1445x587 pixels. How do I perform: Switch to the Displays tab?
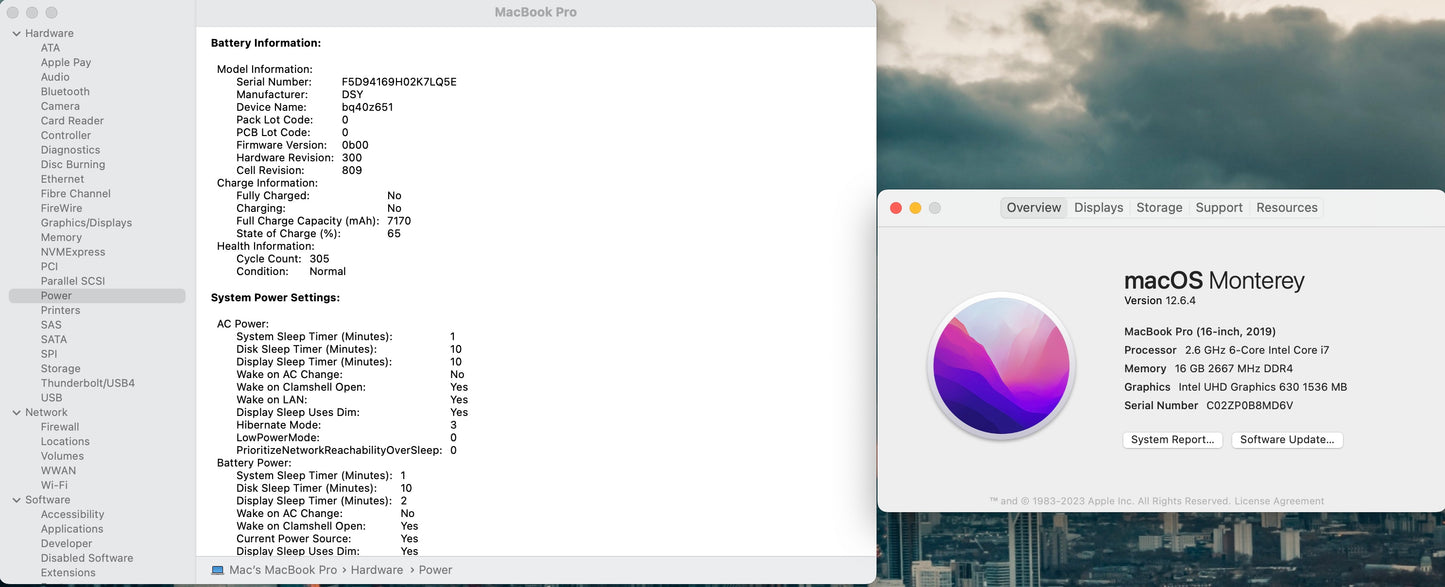tap(1098, 208)
